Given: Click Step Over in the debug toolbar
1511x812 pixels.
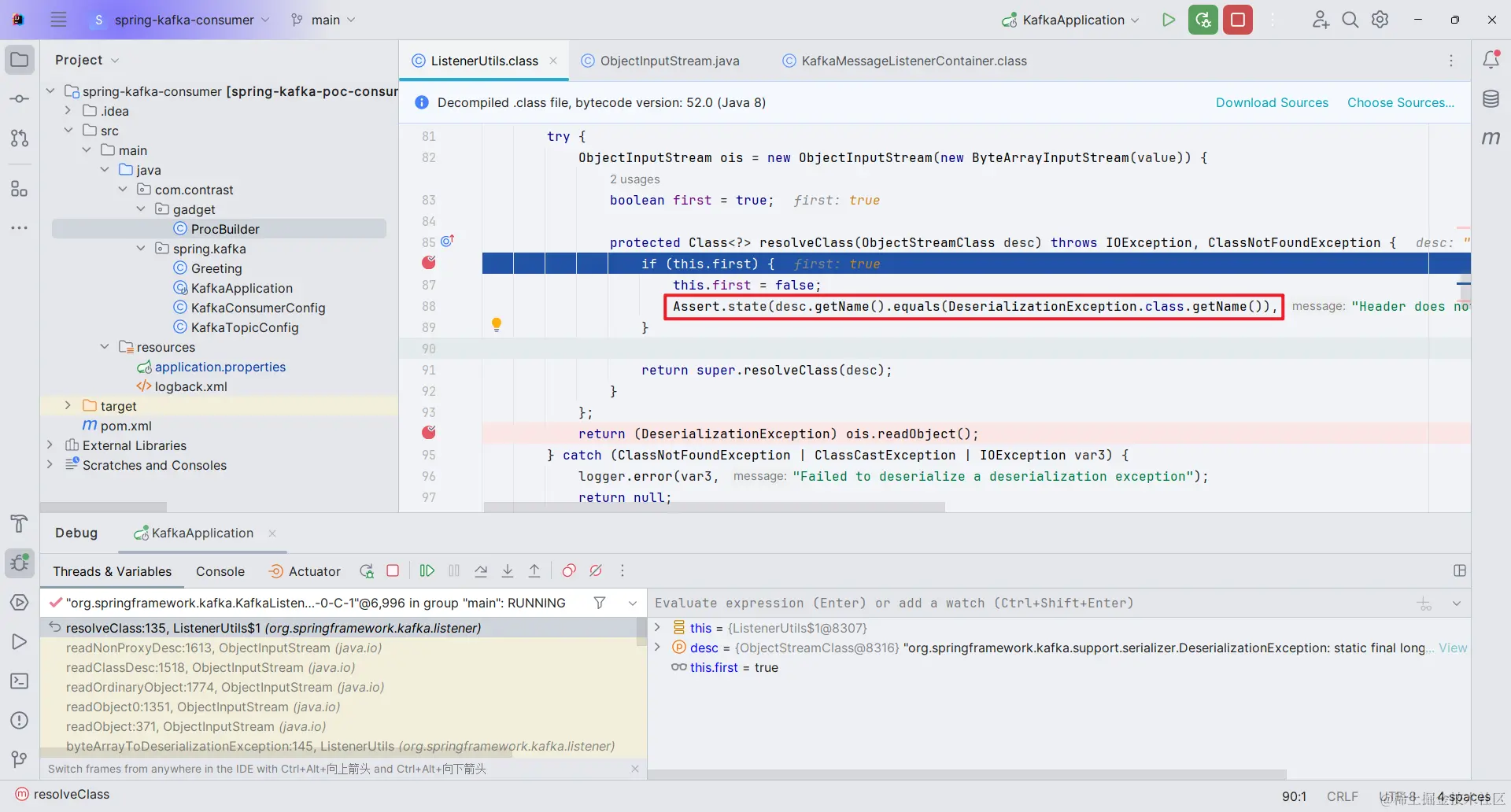Looking at the screenshot, I should [481, 571].
